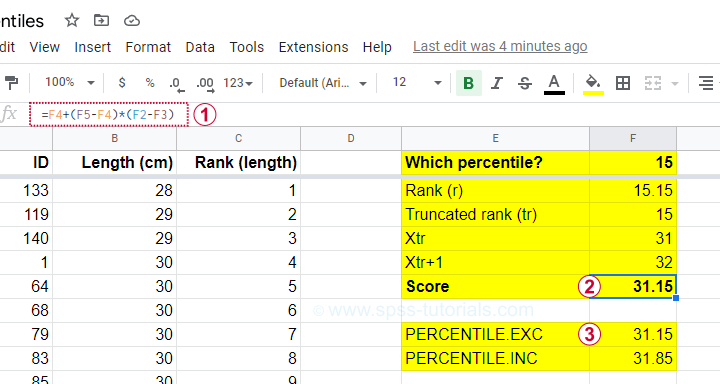The width and height of the screenshot is (720, 384).
Task: Open 'Last edit was 4 minutes ago' link
Action: (x=500, y=46)
